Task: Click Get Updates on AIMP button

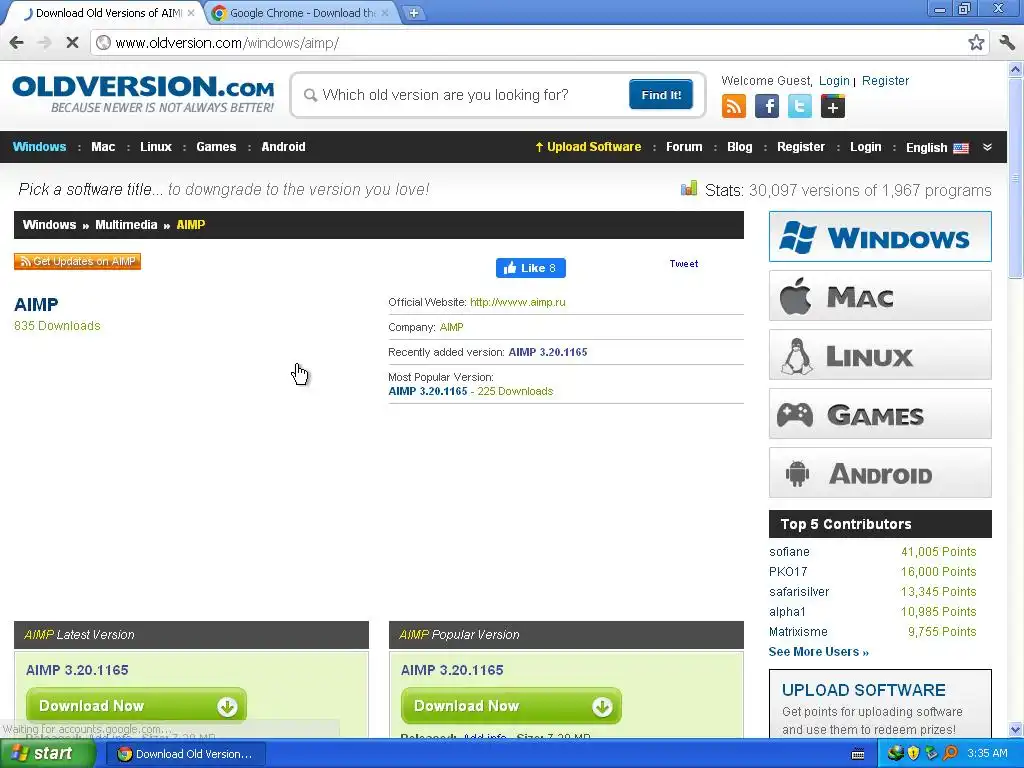Action: click(77, 261)
